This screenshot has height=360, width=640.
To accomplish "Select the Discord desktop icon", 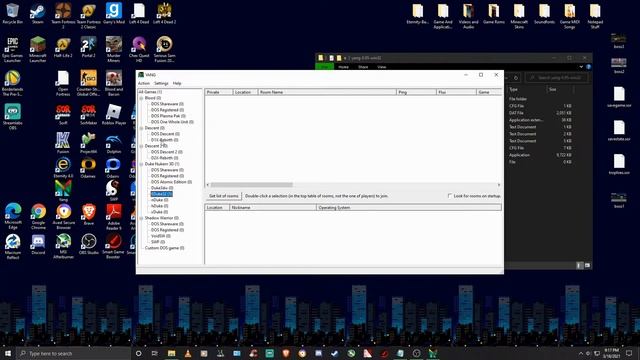I will pyautogui.click(x=38, y=244).
